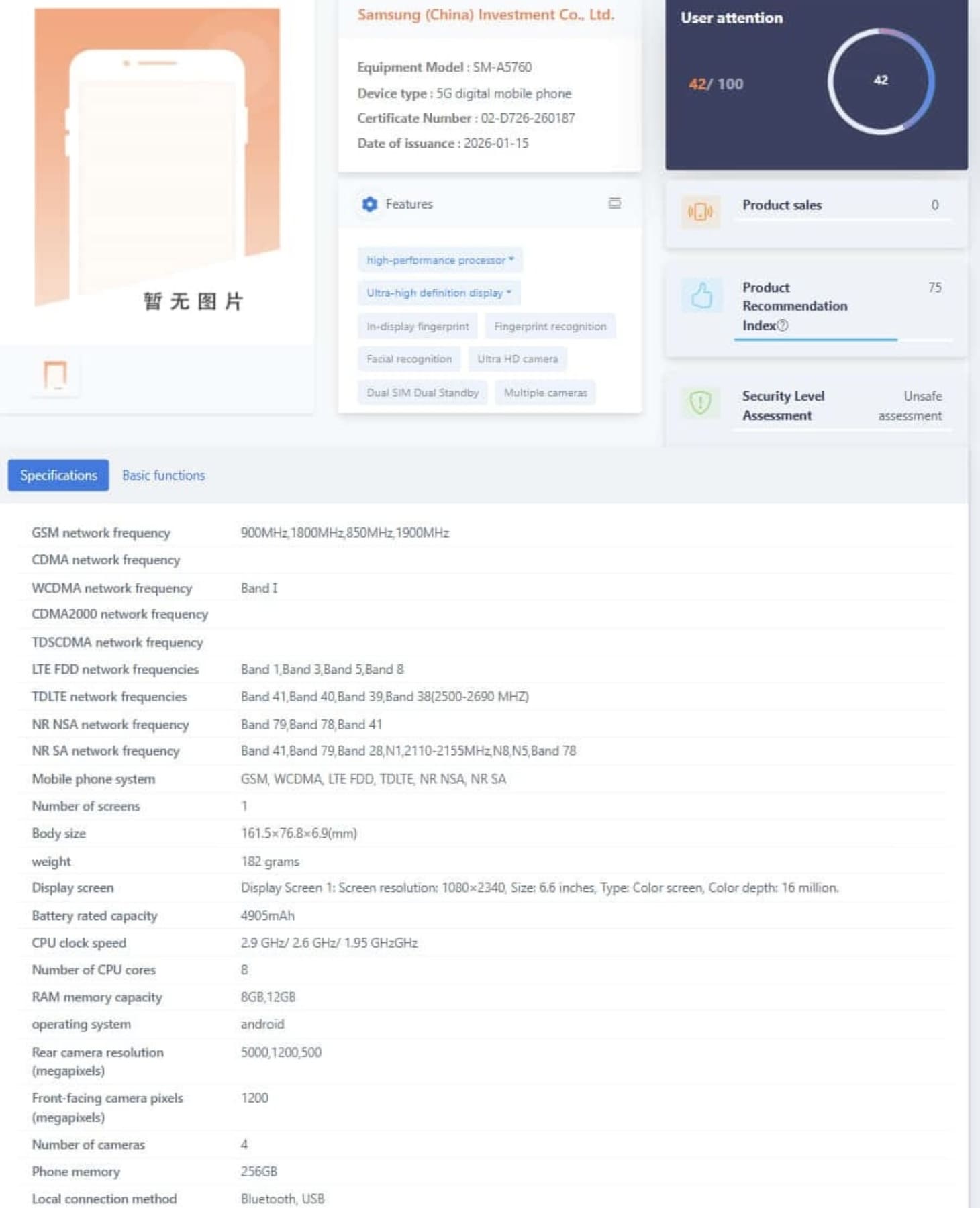The image size is (980, 1208).
Task: Click the Ultra HD camera tag
Action: pos(518,359)
